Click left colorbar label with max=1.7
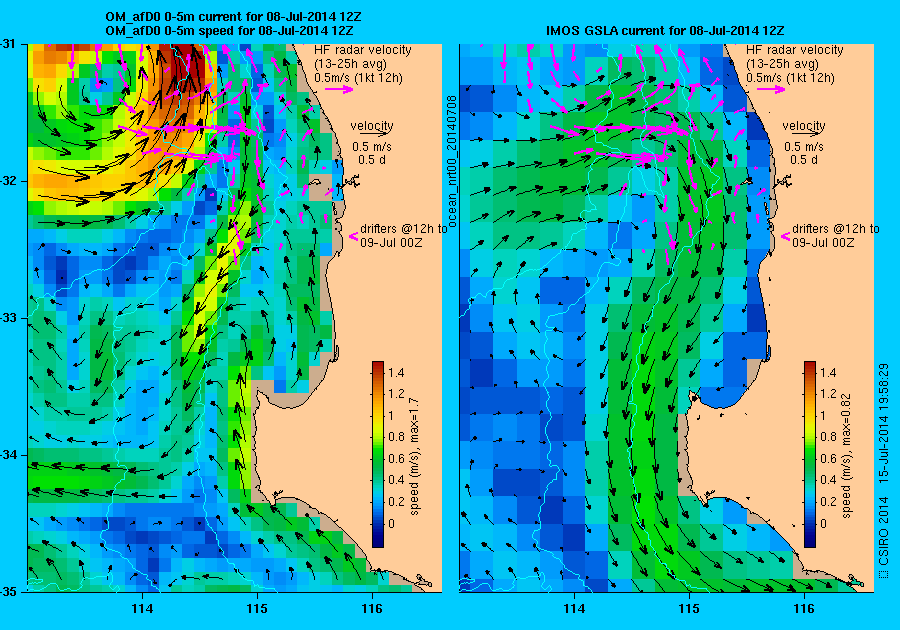The image size is (900, 630). click(x=414, y=456)
